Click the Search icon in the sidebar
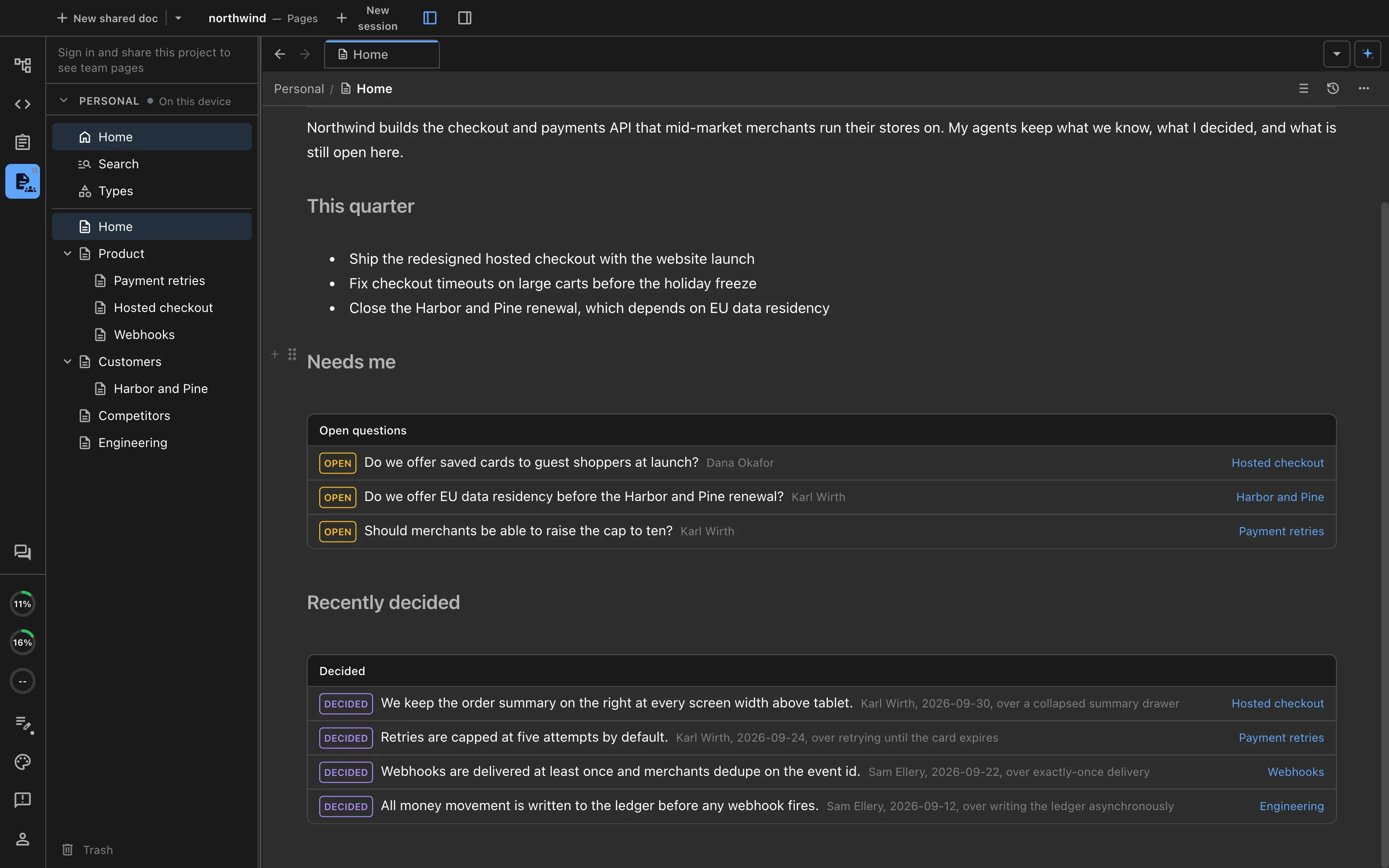 pyautogui.click(x=85, y=164)
